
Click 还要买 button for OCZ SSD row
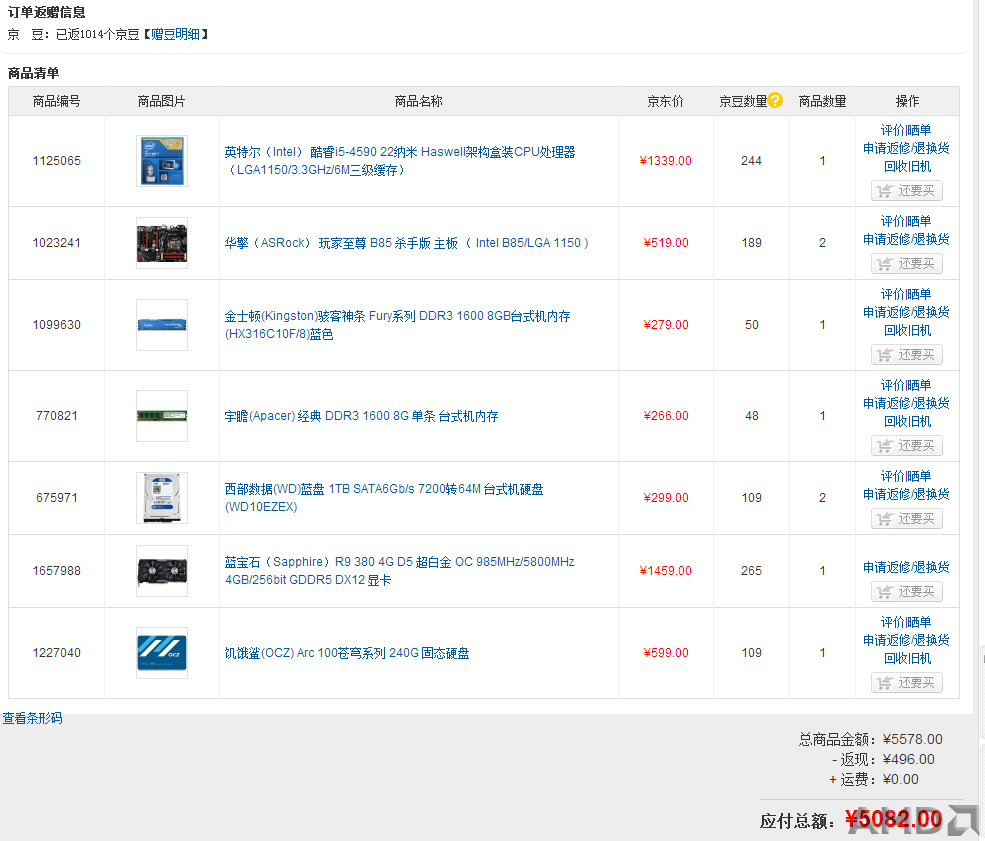(906, 683)
